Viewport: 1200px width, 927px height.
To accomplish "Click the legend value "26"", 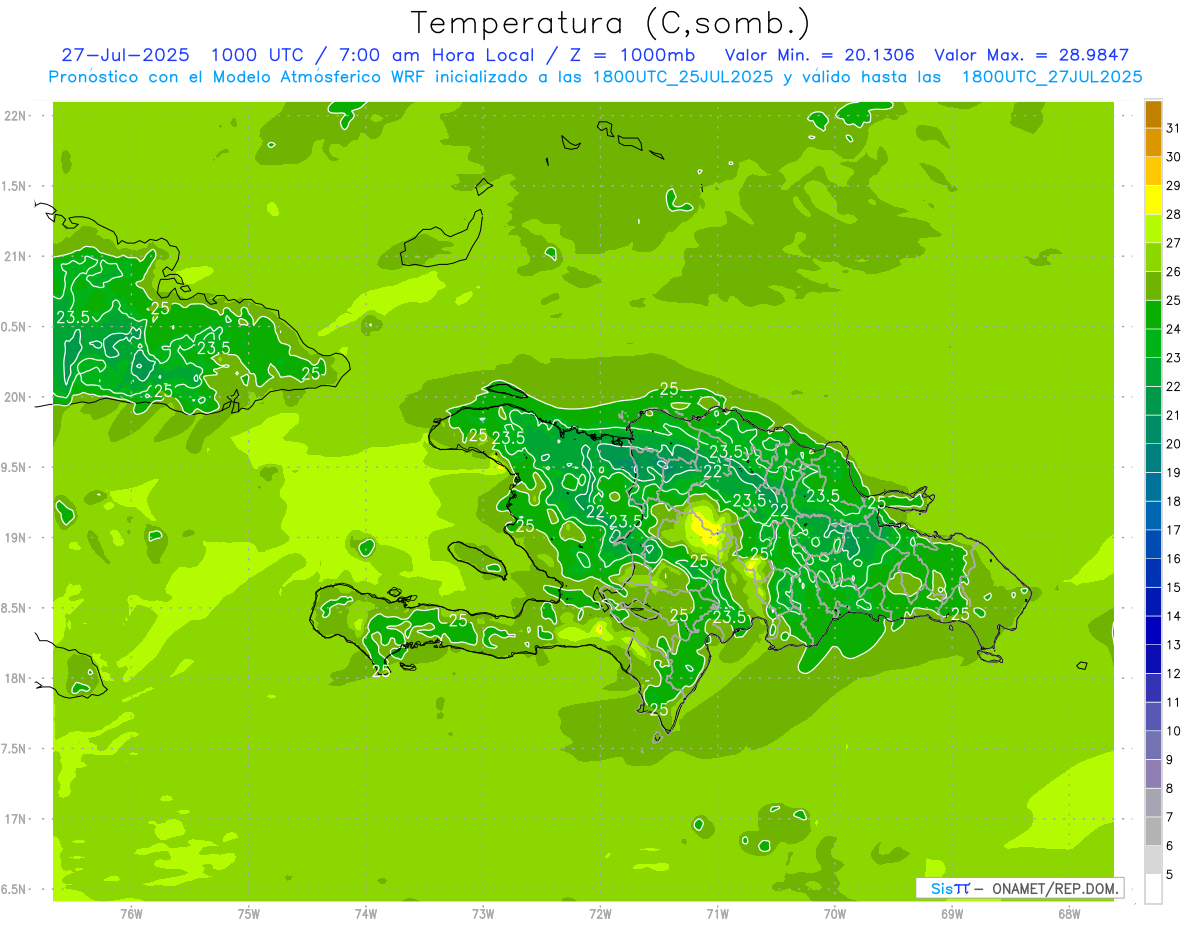I will pos(1173,271).
